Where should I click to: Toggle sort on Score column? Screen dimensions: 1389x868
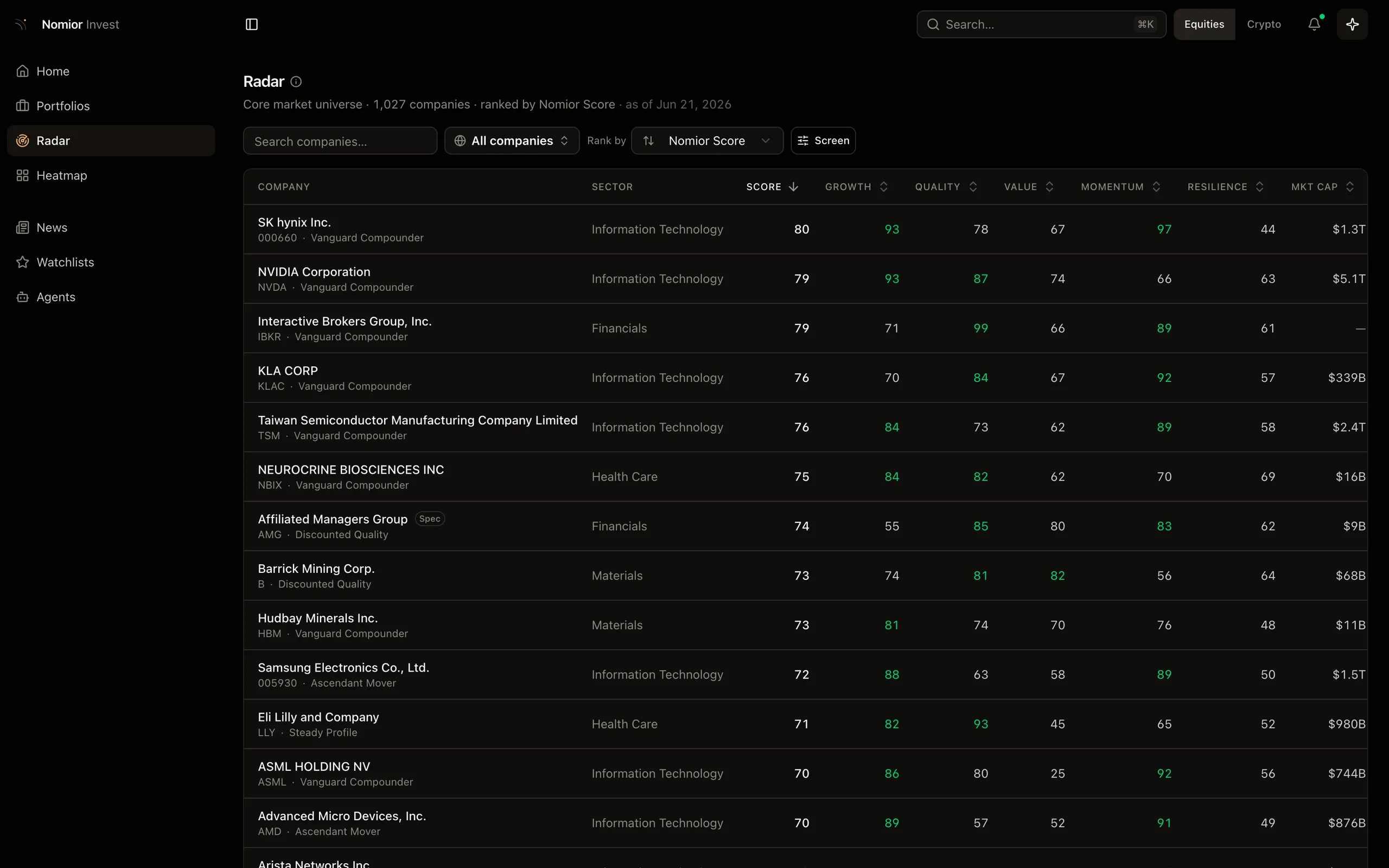pyautogui.click(x=772, y=187)
